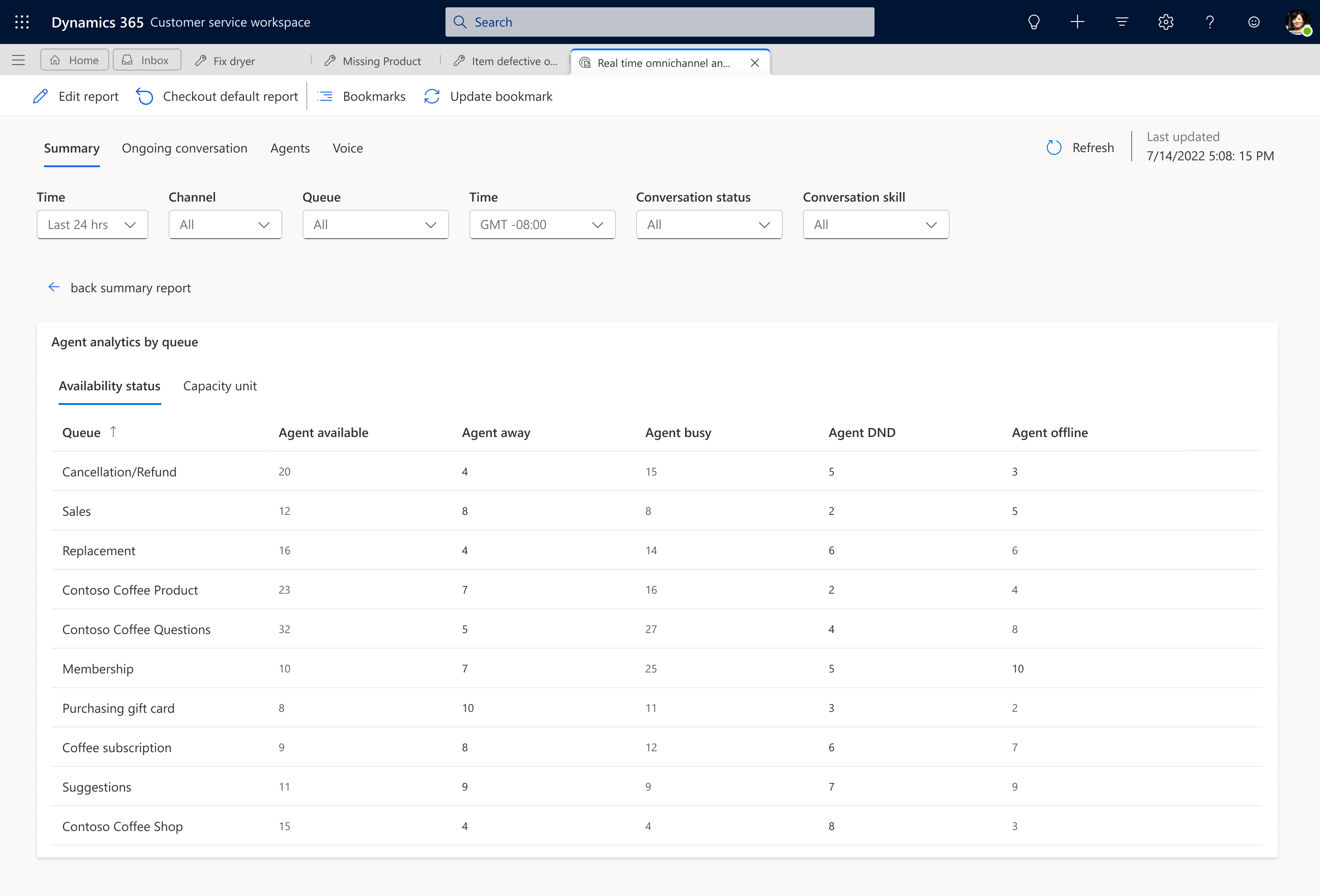The height and width of the screenshot is (896, 1320).
Task: Click the Capacity unit tab
Action: pyautogui.click(x=219, y=385)
